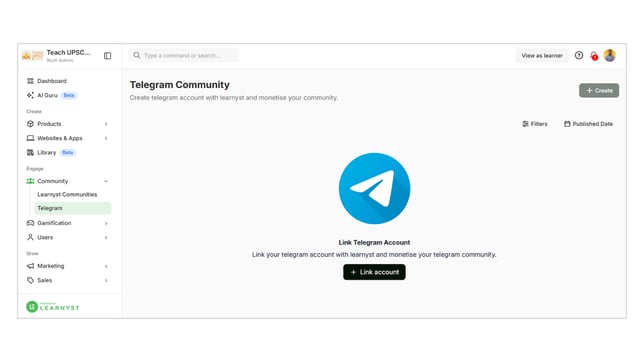Image resolution: width=644 pixels, height=362 pixels.
Task: Open the Dashboard icon in sidebar
Action: point(30,81)
